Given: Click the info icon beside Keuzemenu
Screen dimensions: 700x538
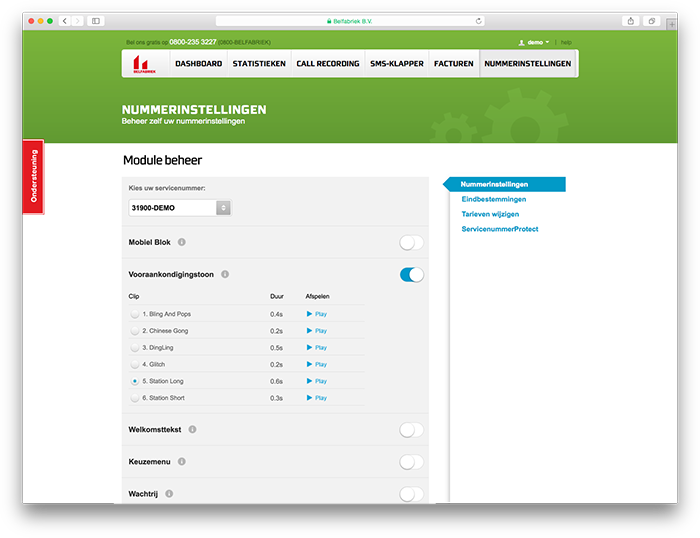Looking at the screenshot, I should coord(182,462).
